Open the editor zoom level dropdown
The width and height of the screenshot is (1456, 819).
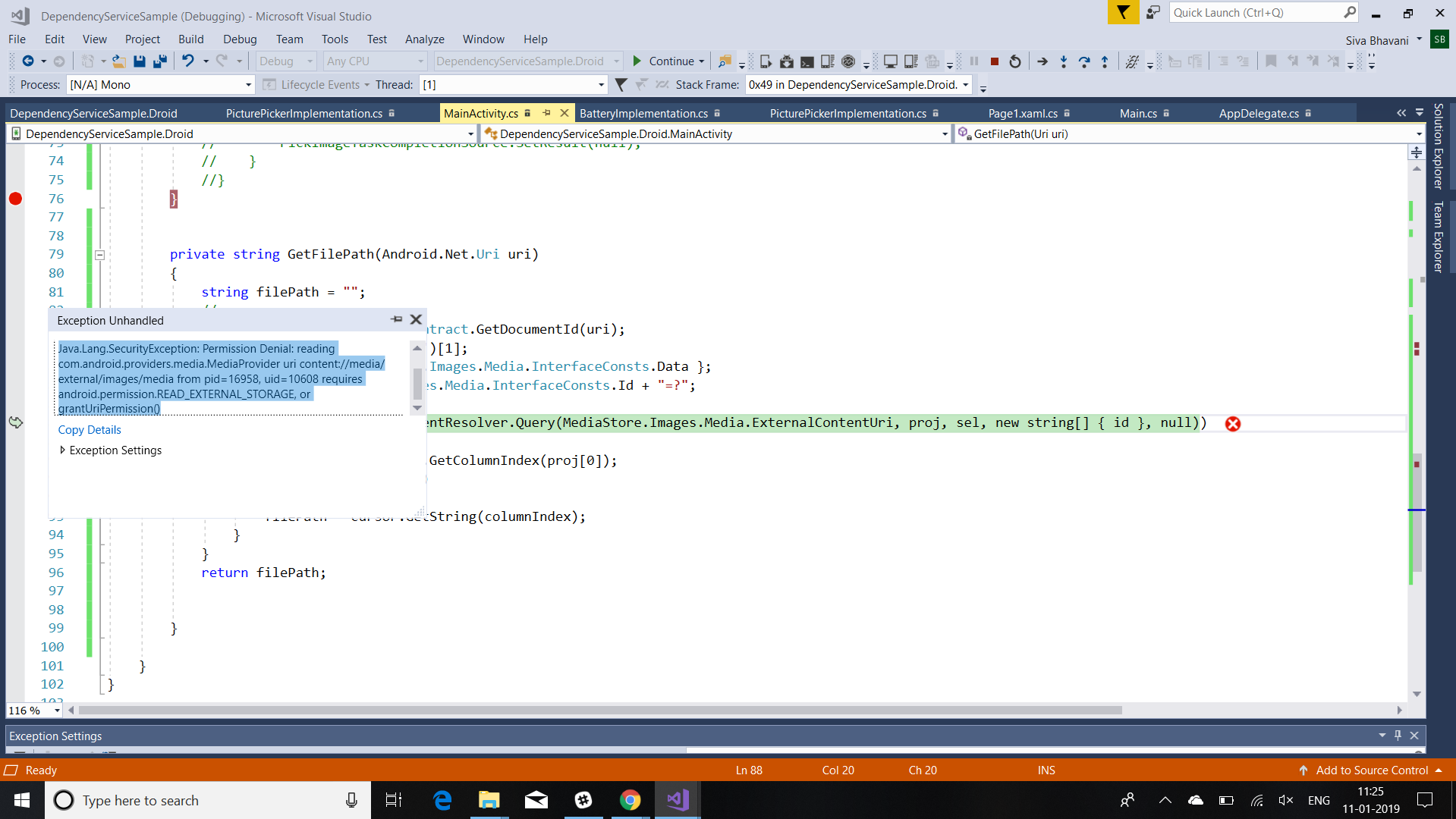click(x=57, y=711)
